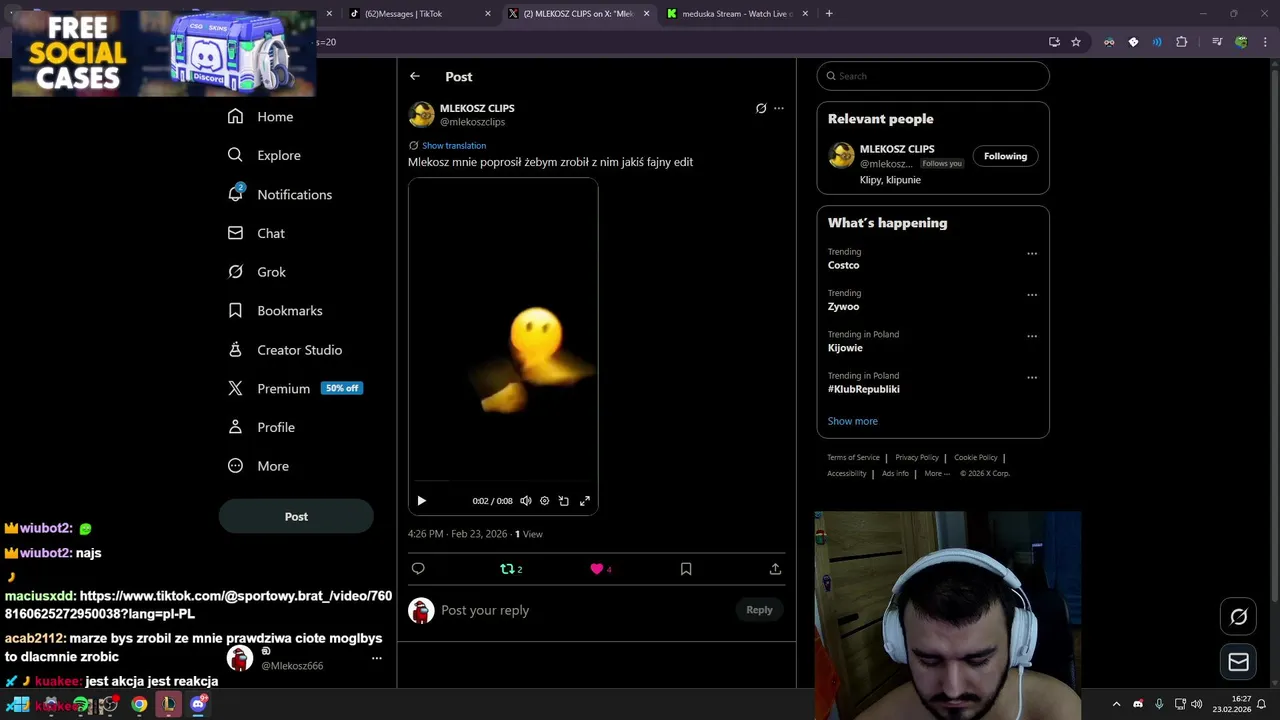Open the Home page in sidebar

[x=260, y=117]
